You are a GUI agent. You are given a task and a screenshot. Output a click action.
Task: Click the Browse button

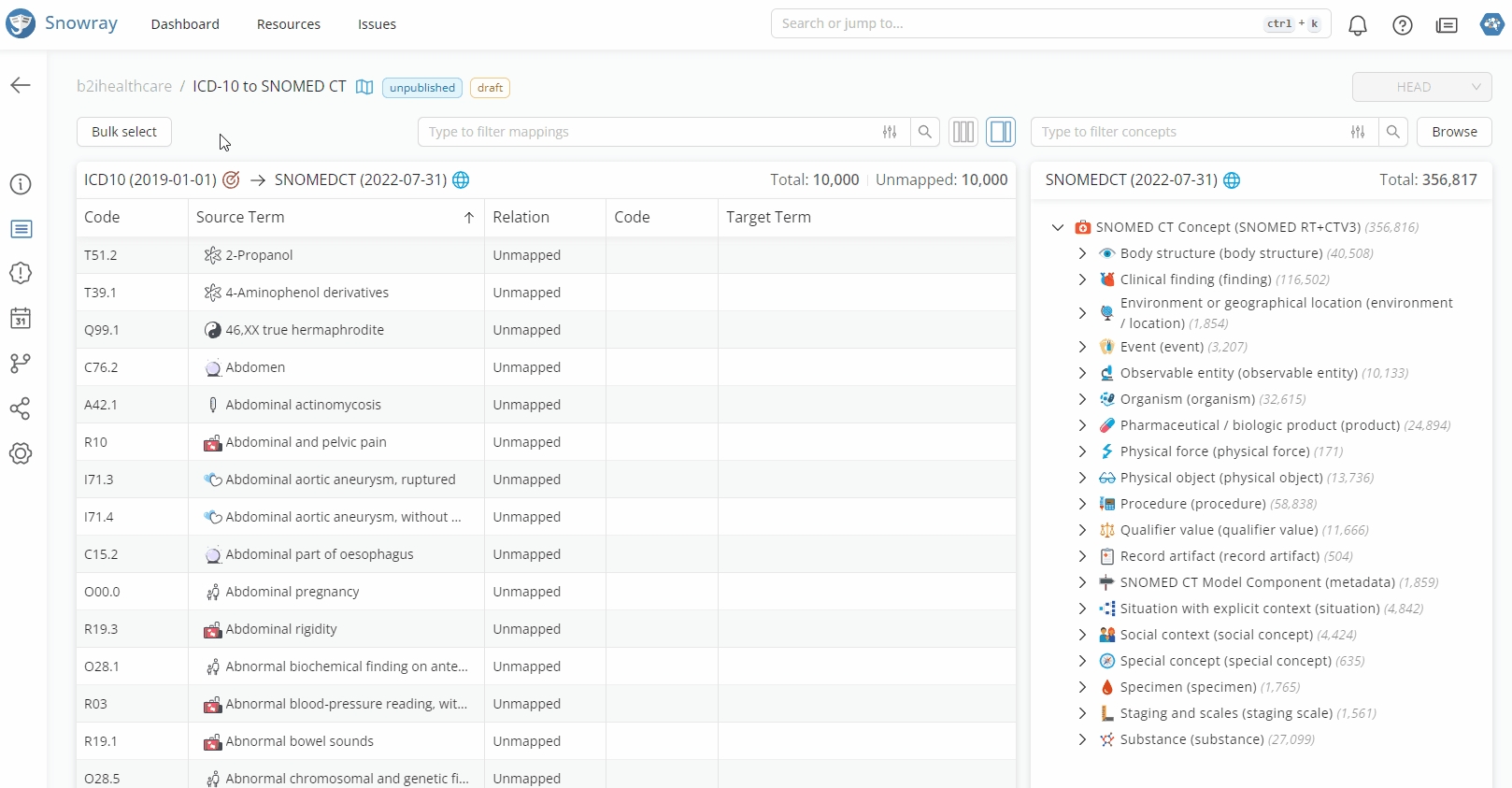point(1454,132)
